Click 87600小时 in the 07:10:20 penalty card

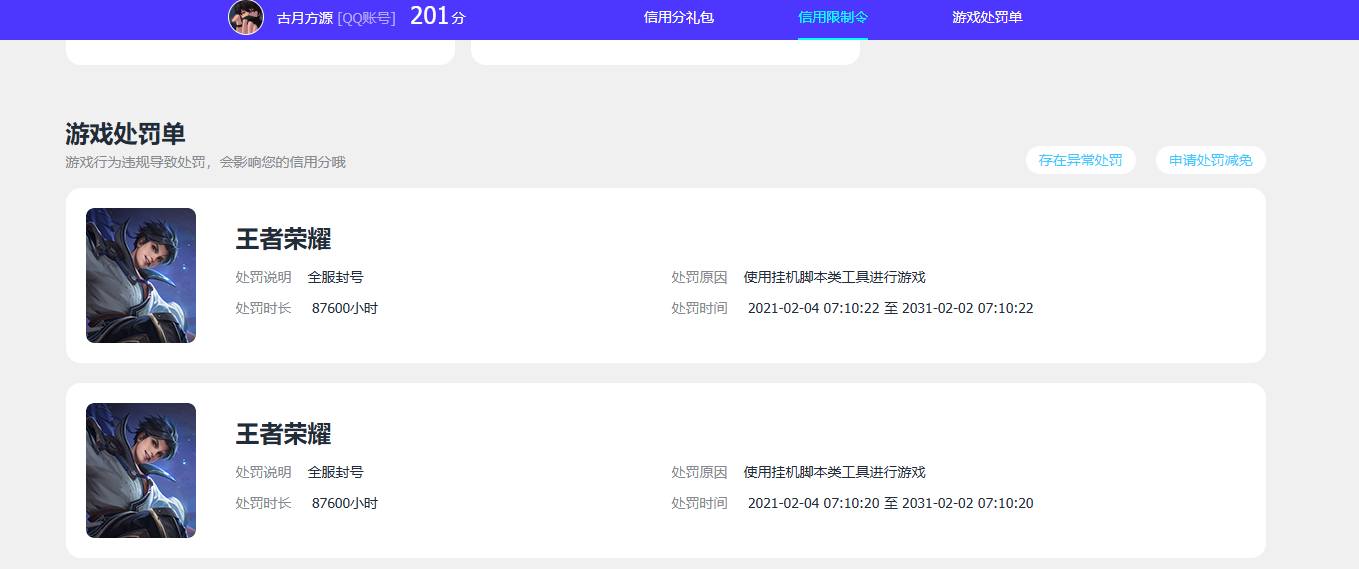point(345,503)
